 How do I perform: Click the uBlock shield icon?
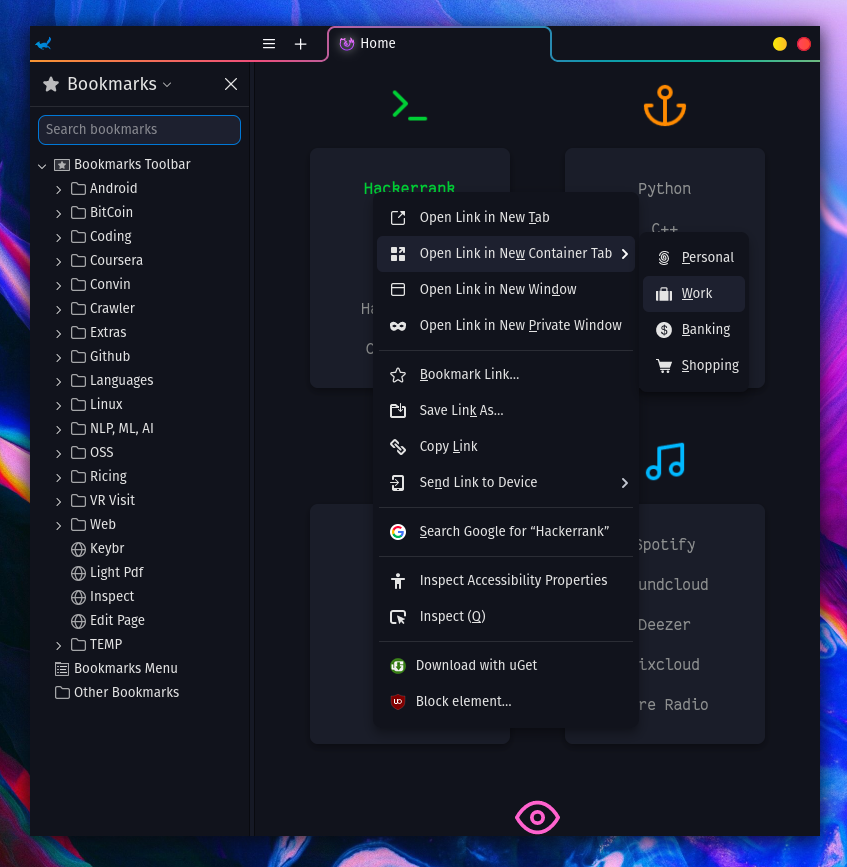[x=398, y=702]
